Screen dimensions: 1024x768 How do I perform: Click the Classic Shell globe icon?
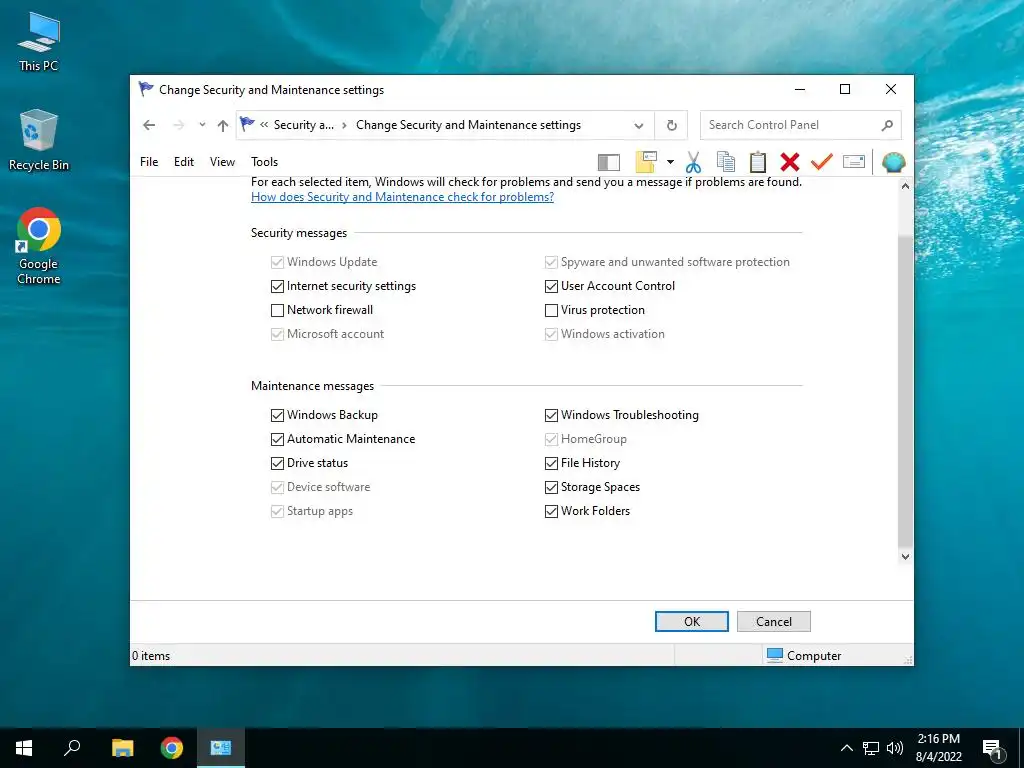pos(893,162)
